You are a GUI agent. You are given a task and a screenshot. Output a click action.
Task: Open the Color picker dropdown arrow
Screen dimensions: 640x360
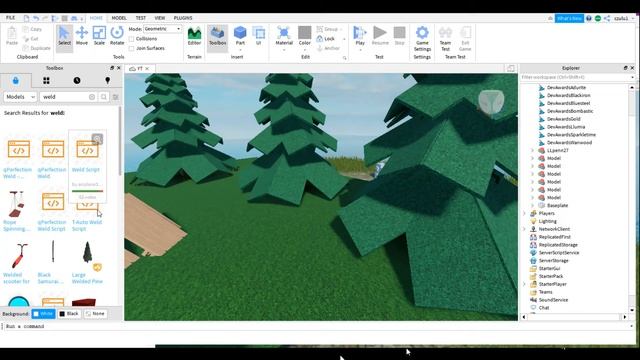pos(304,49)
